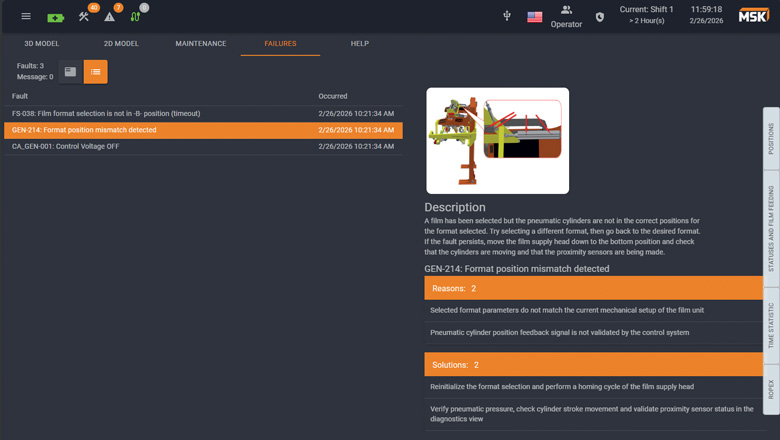Click the MSK logo
This screenshot has height=440, width=780.
coord(753,16)
